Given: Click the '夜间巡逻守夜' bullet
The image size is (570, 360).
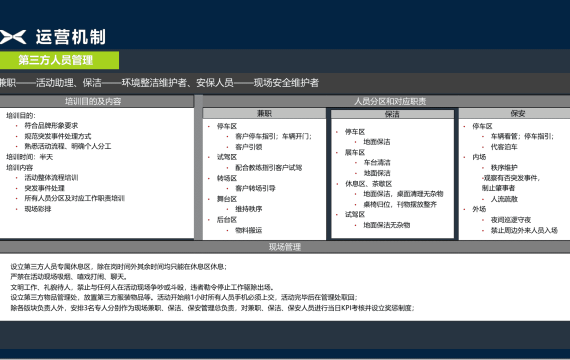Looking at the screenshot, I should pyautogui.click(x=511, y=220).
